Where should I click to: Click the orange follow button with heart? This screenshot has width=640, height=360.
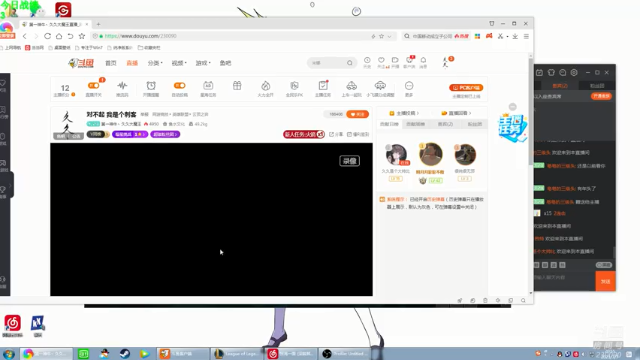point(358,114)
